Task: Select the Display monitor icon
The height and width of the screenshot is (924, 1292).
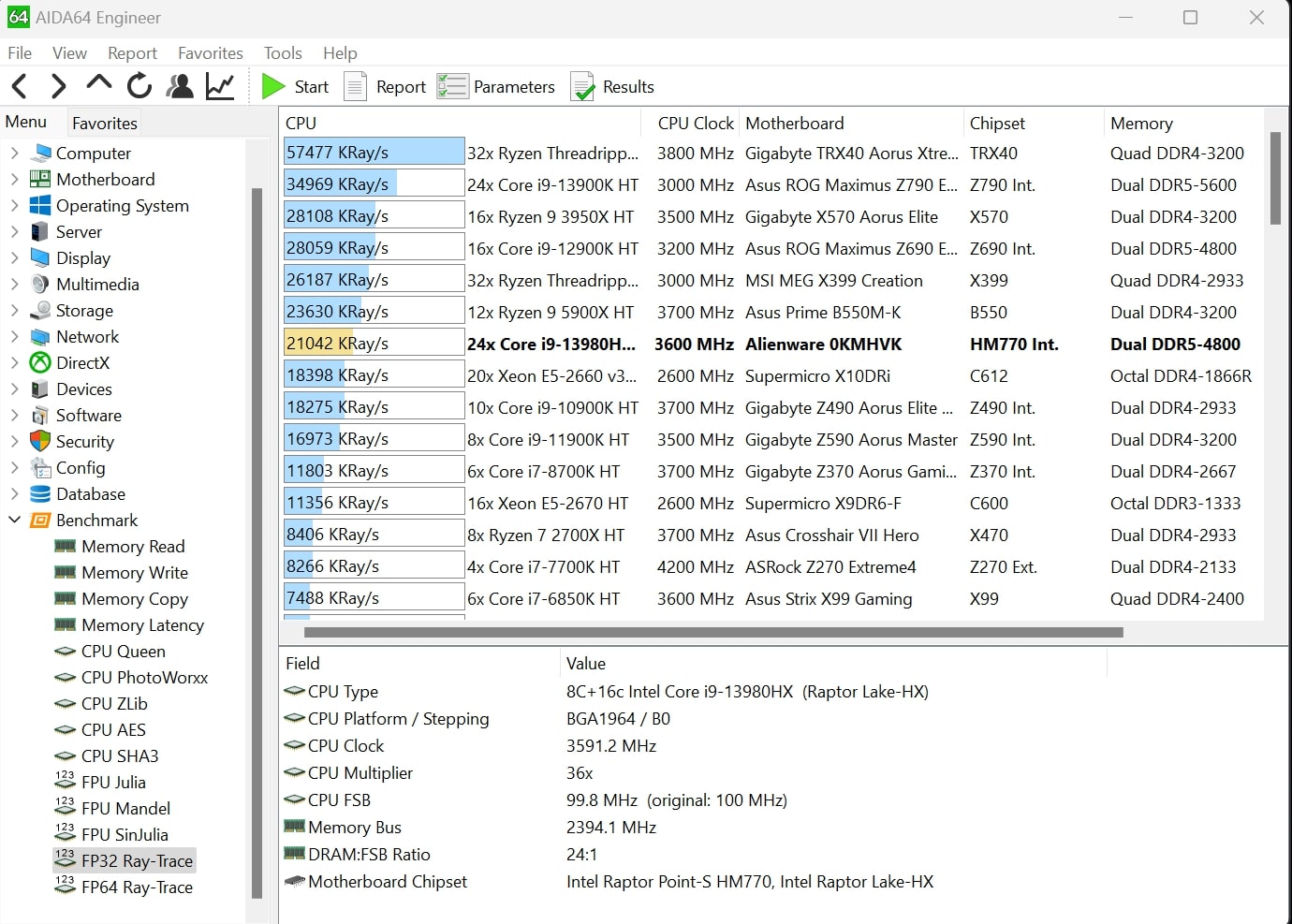Action: pyautogui.click(x=40, y=257)
